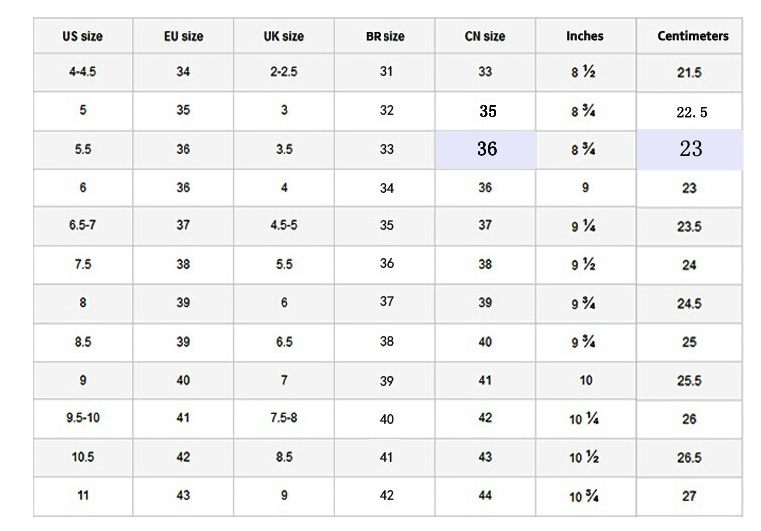
Task: Select the highlighted CN size 36 cell
Action: point(486,149)
